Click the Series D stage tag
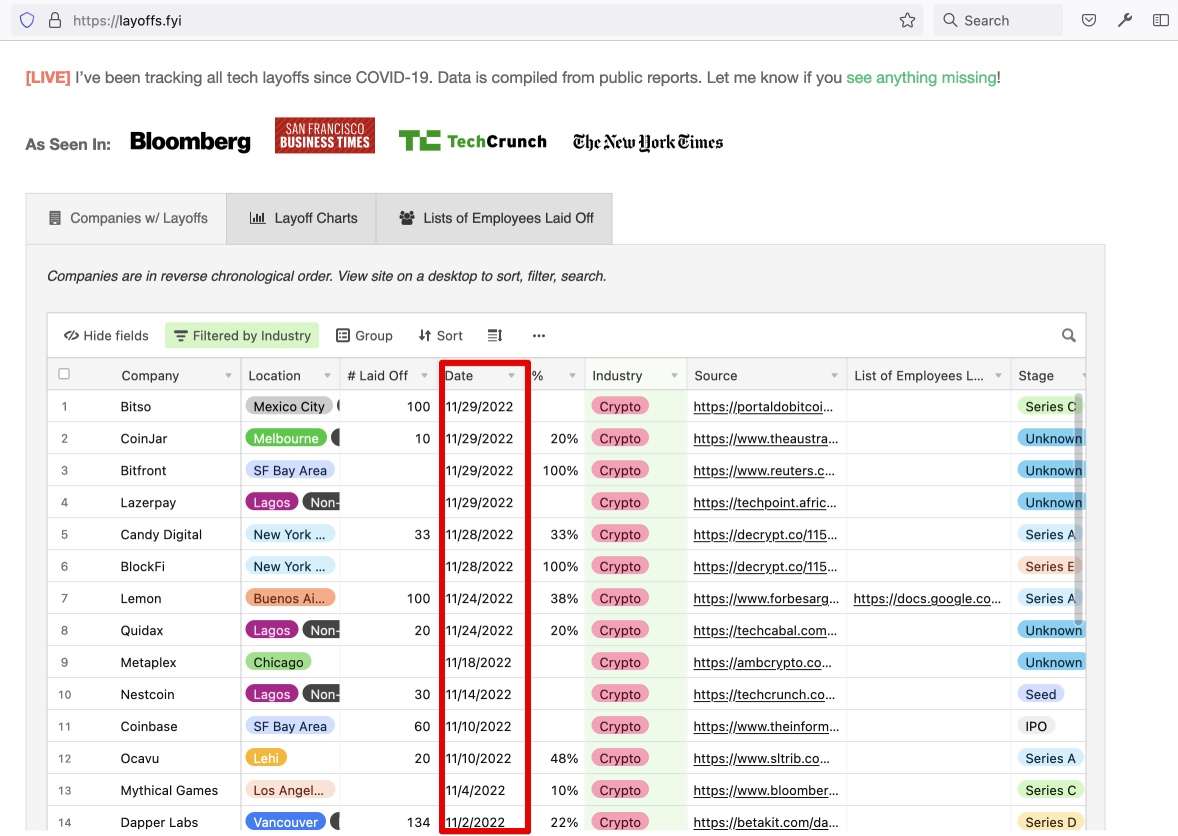1178x836 pixels. click(x=1050, y=822)
